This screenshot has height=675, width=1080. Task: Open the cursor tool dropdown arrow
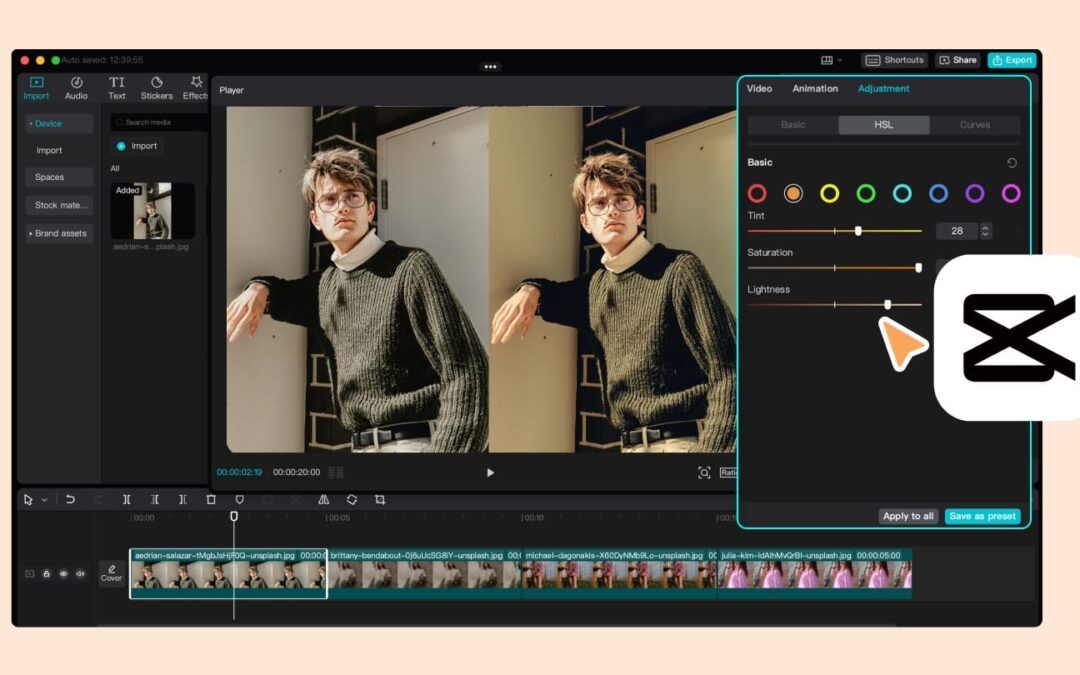pyautogui.click(x=44, y=500)
